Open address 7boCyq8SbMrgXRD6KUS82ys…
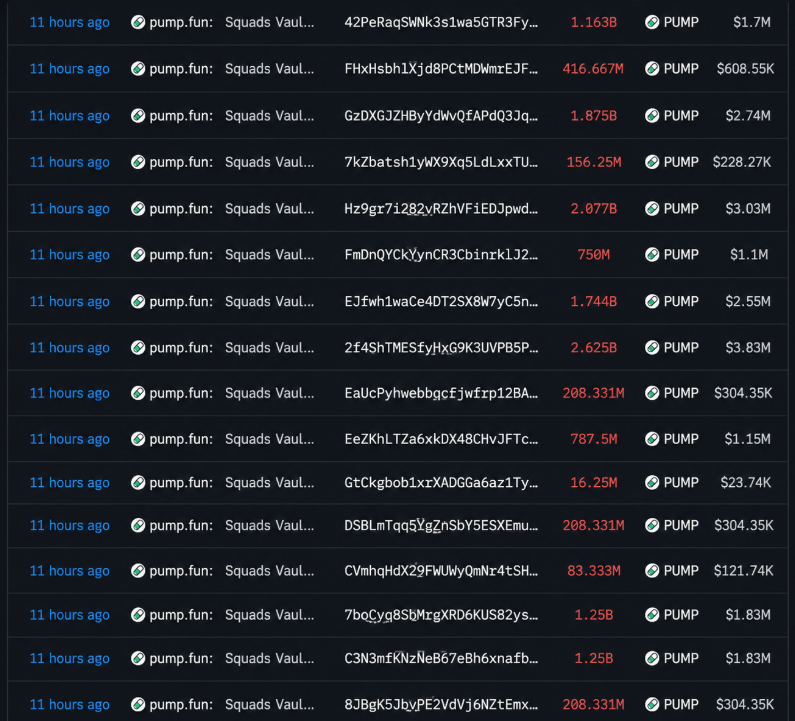 point(441,615)
